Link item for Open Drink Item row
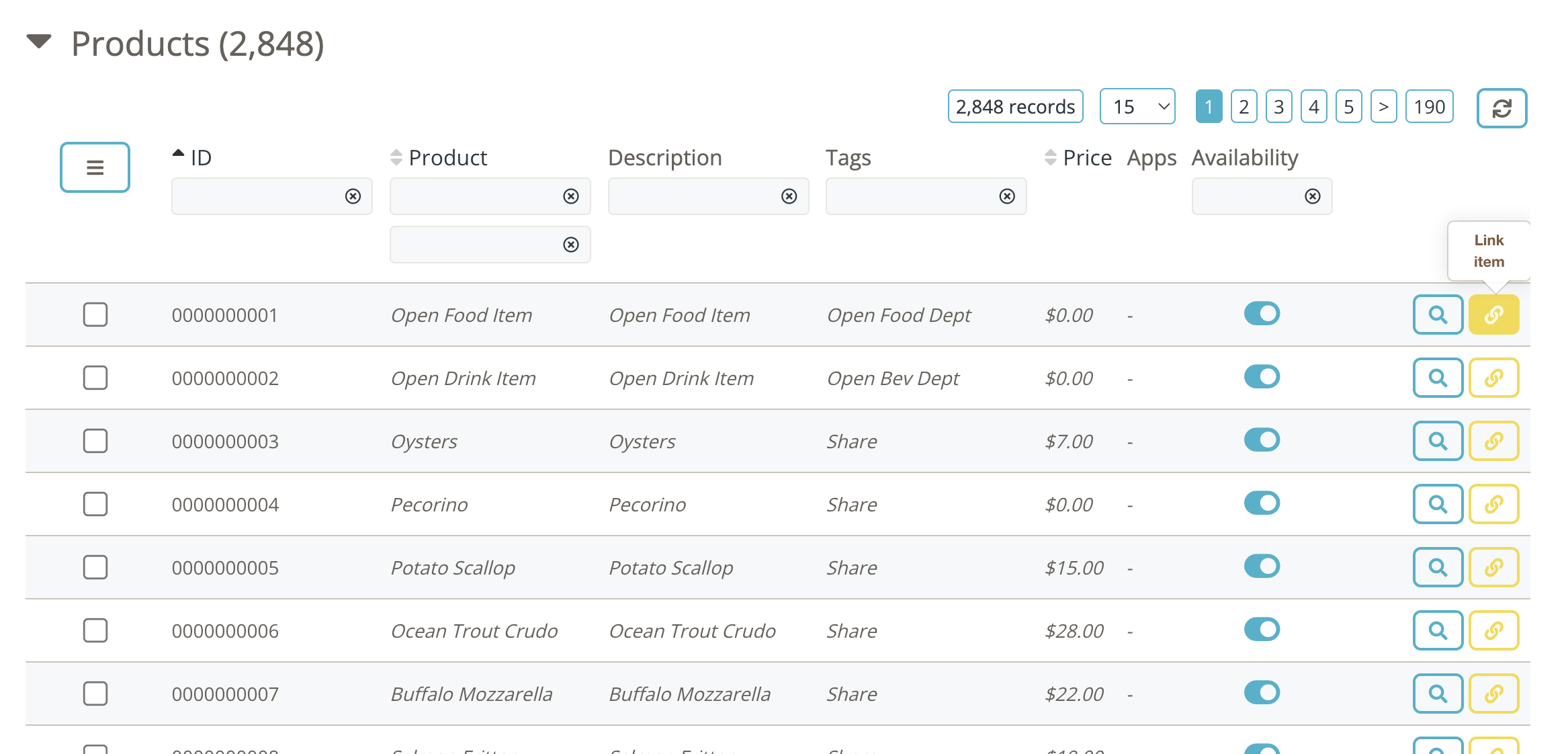This screenshot has width=1568, height=754. (x=1493, y=378)
